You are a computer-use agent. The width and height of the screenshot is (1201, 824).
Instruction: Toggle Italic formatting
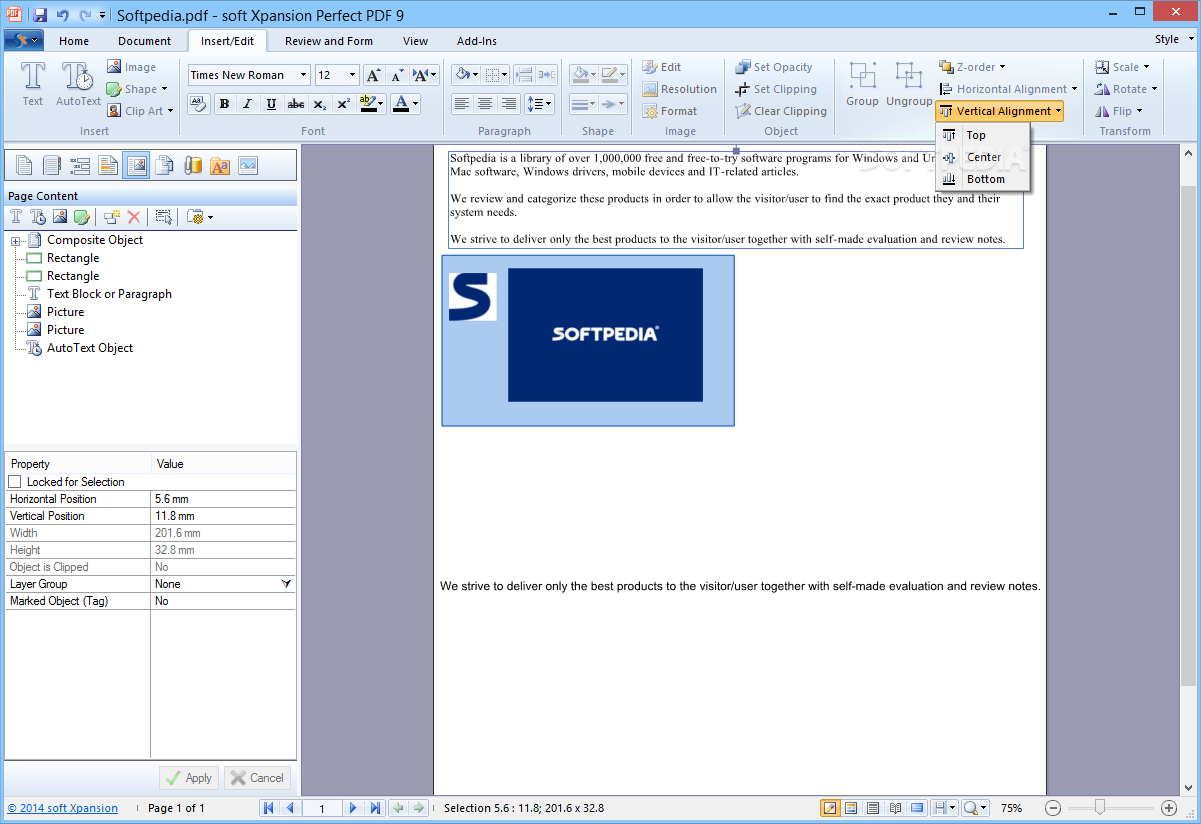click(248, 104)
